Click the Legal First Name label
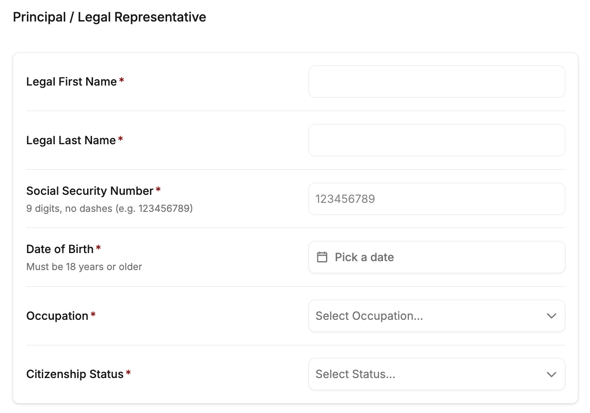 71,82
